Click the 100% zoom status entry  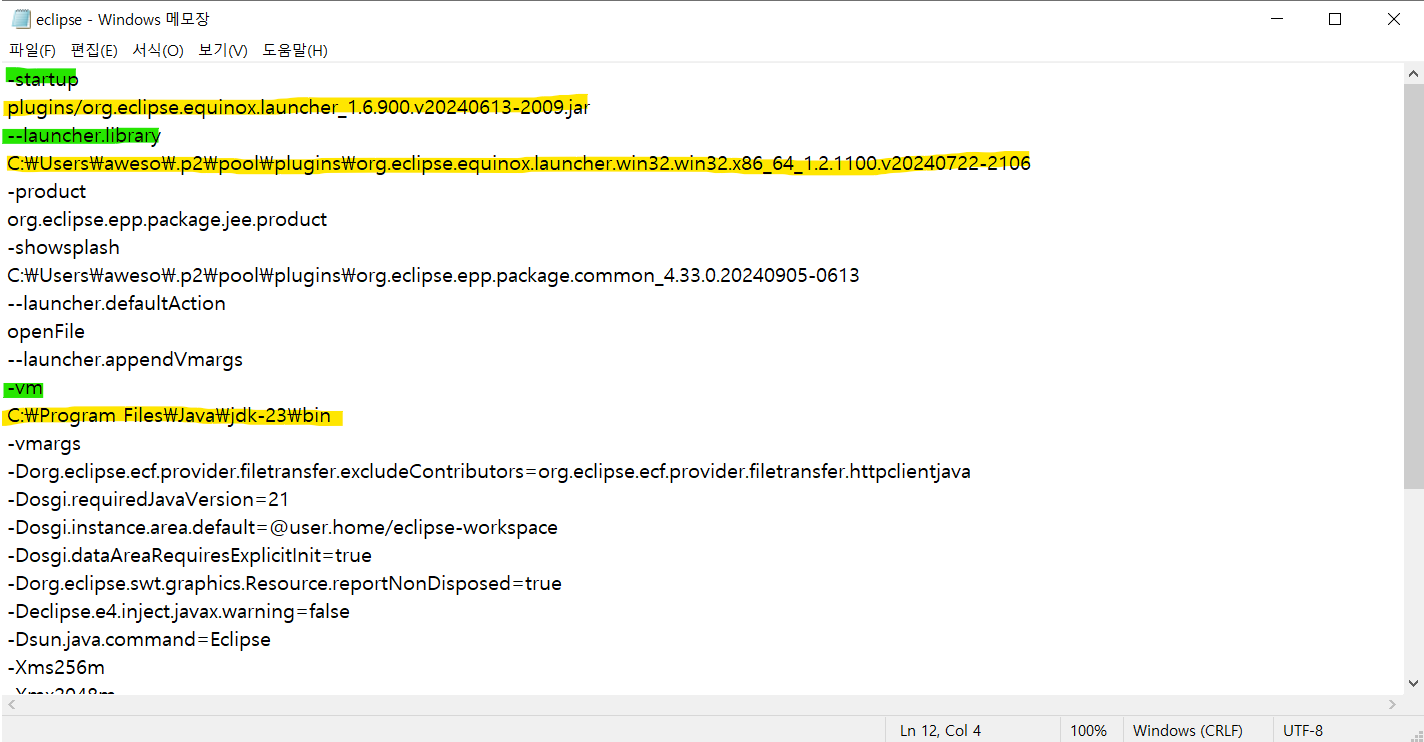1089,730
